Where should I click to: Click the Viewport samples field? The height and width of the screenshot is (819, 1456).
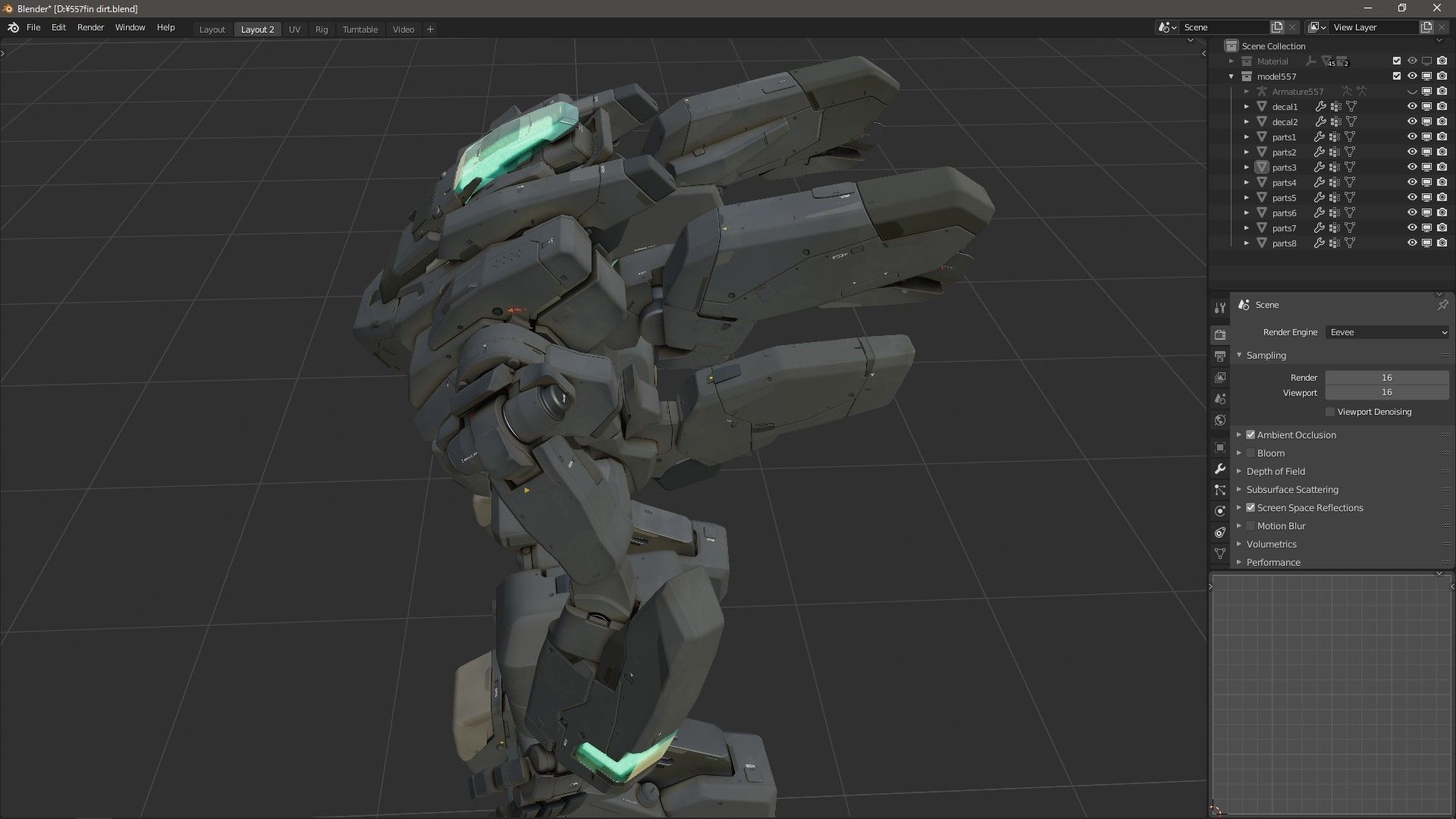point(1387,393)
